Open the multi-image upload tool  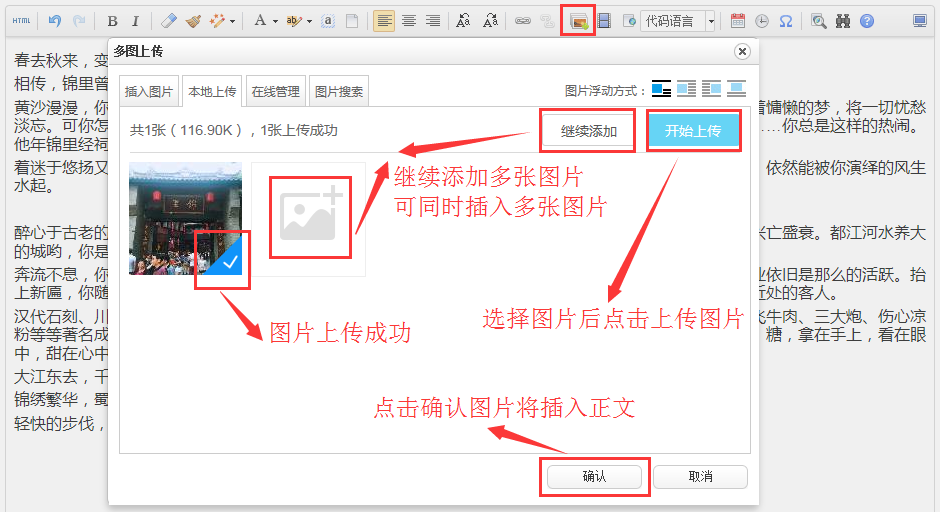pyautogui.click(x=579, y=22)
